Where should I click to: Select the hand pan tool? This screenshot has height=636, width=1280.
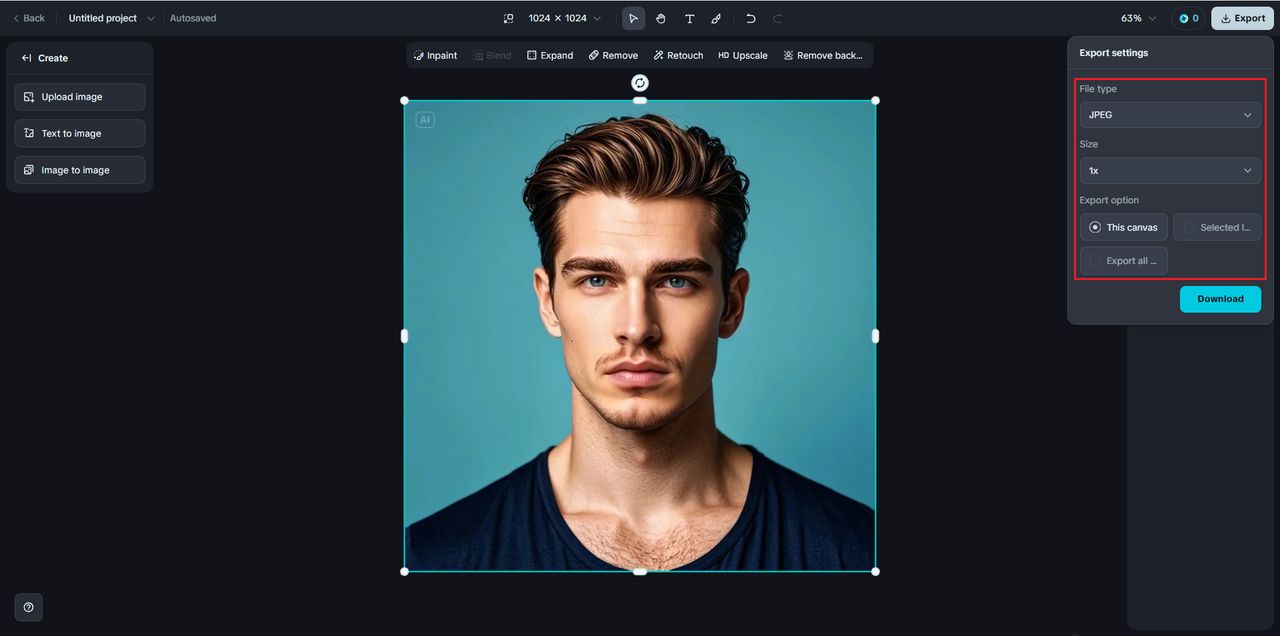click(x=661, y=18)
